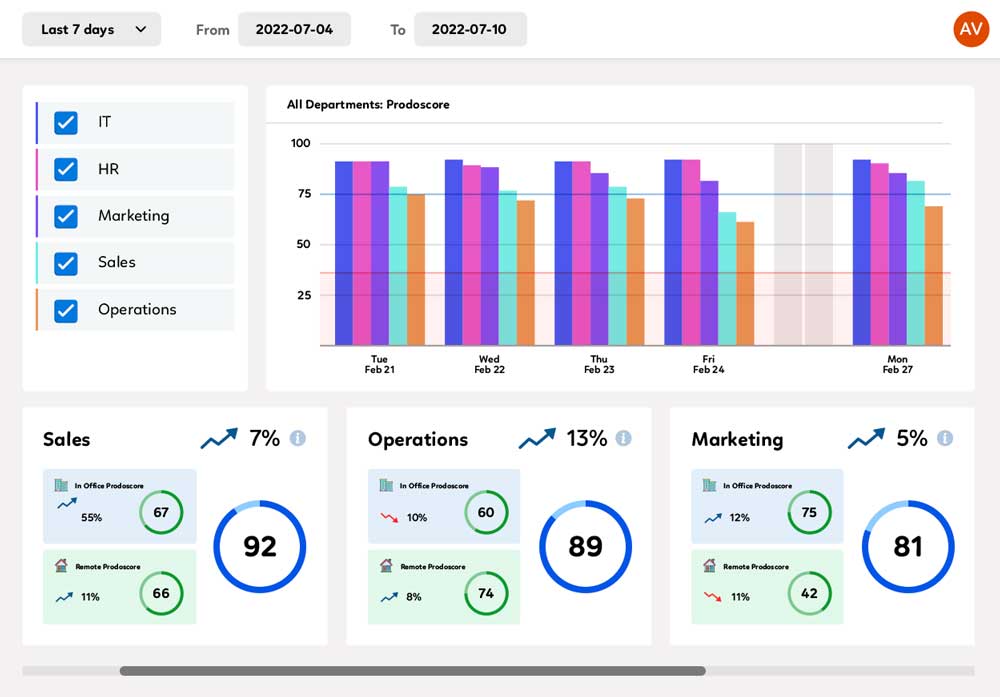
Task: Click the pink HR bar for Wed Feb 22
Action: click(471, 256)
